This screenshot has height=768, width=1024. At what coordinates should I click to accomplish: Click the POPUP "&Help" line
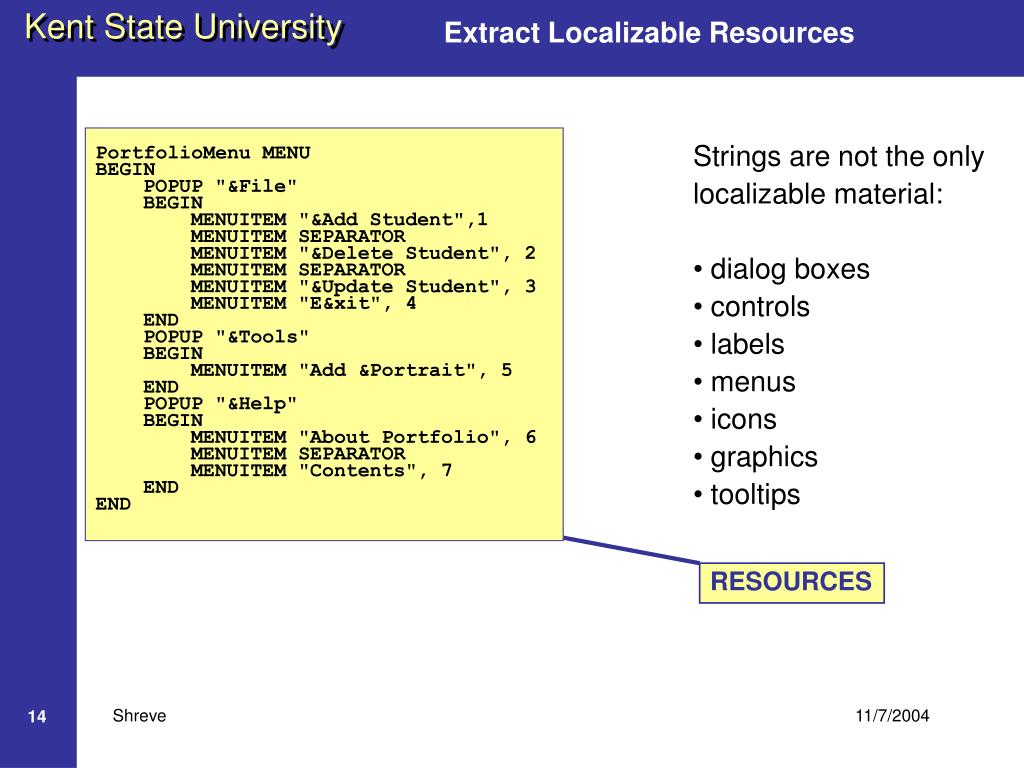pyautogui.click(x=220, y=404)
